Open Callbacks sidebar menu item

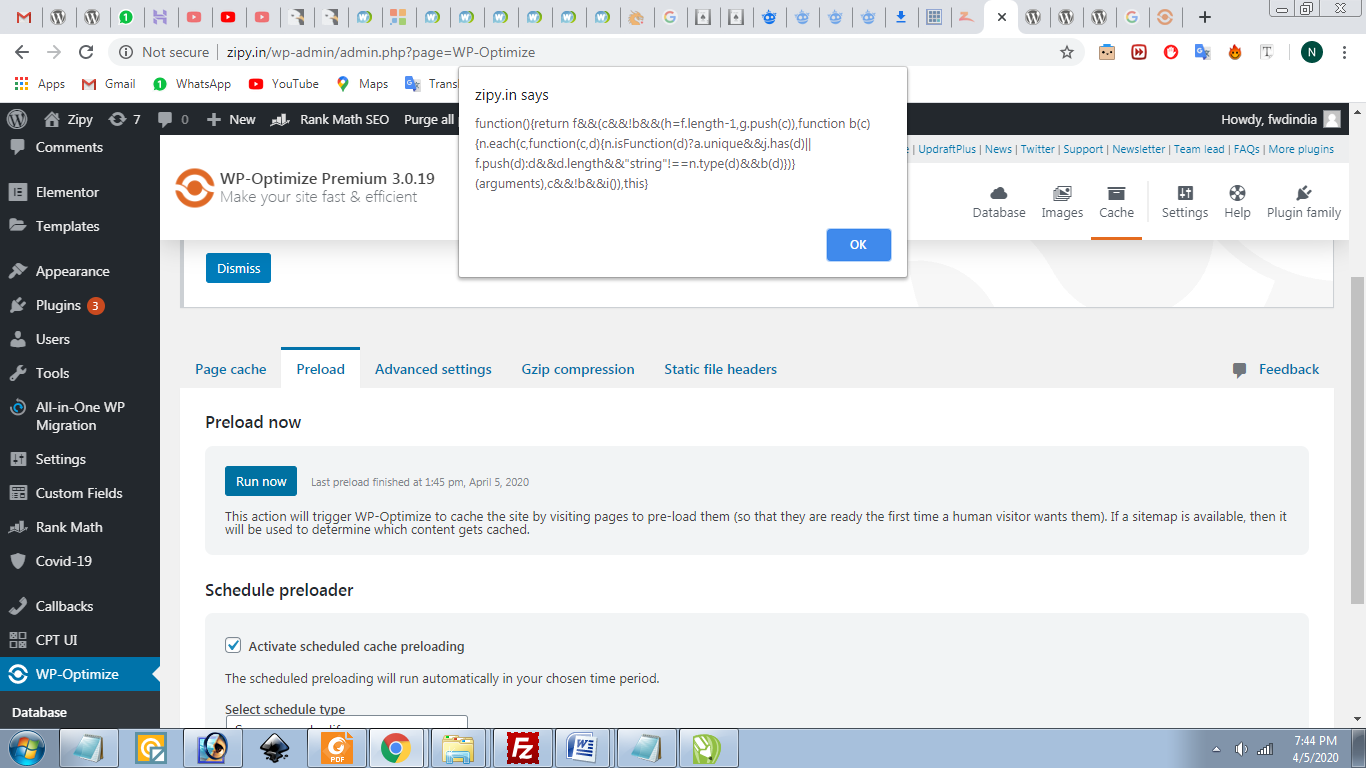tap(80, 606)
